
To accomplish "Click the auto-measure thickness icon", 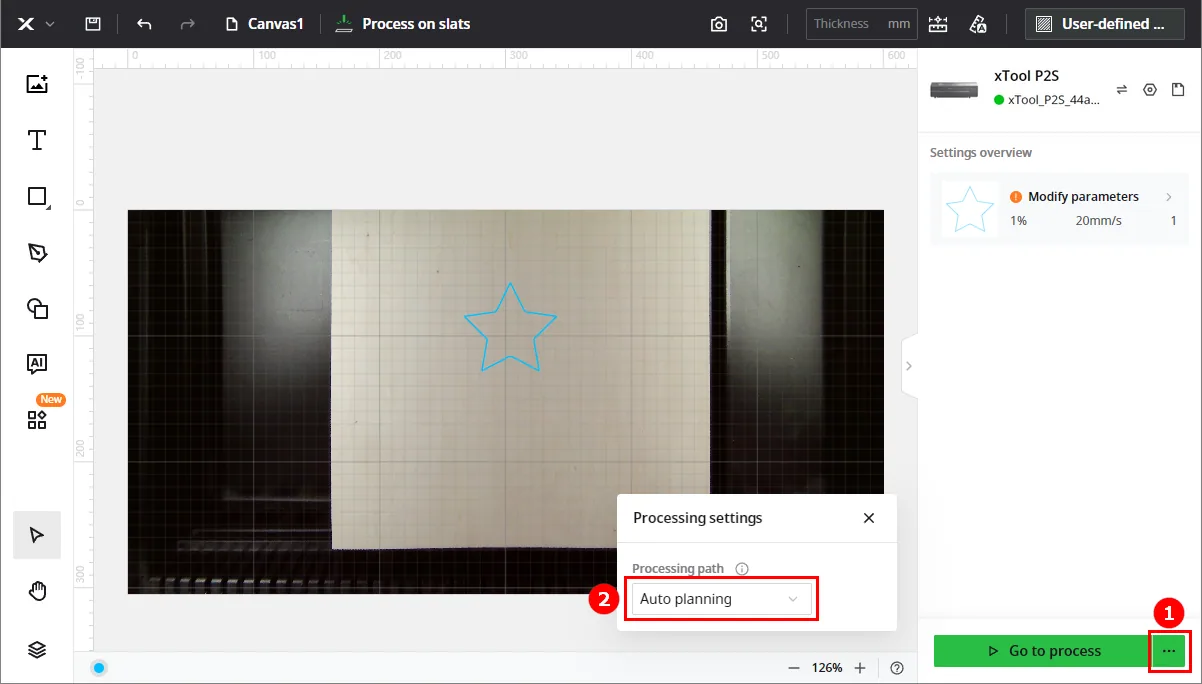I will (938, 24).
